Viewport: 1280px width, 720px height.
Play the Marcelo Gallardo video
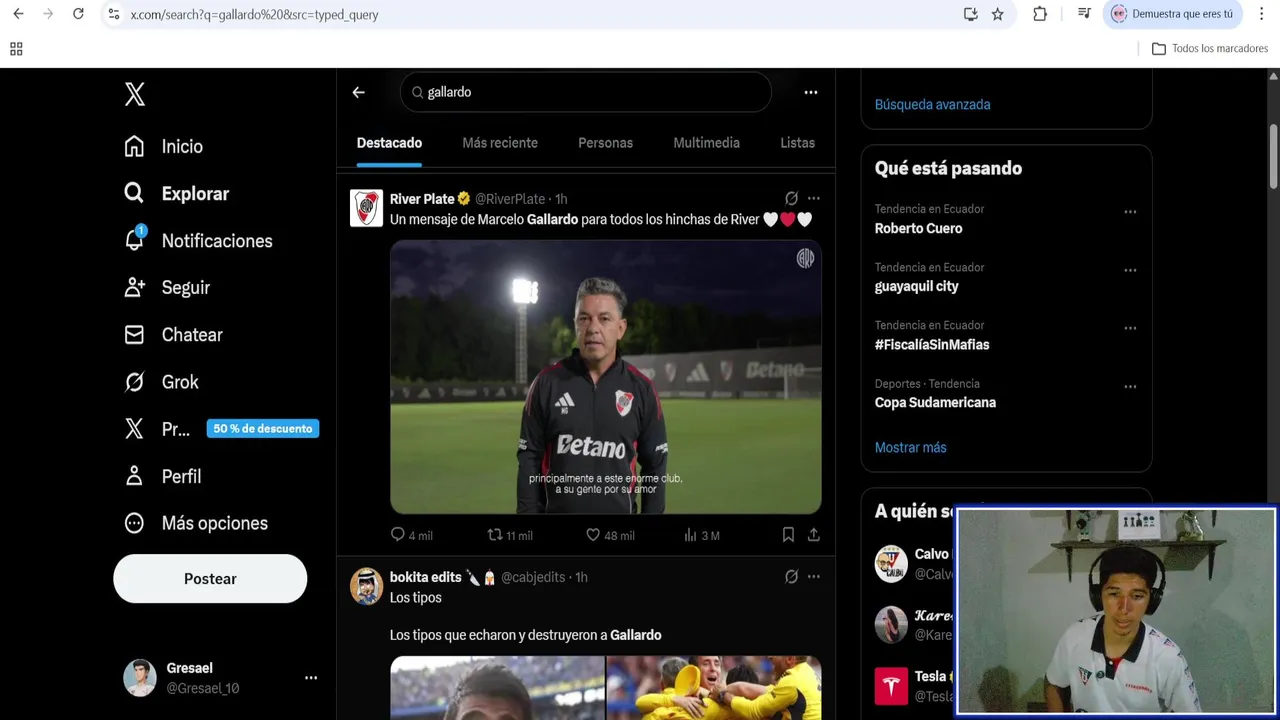point(605,377)
